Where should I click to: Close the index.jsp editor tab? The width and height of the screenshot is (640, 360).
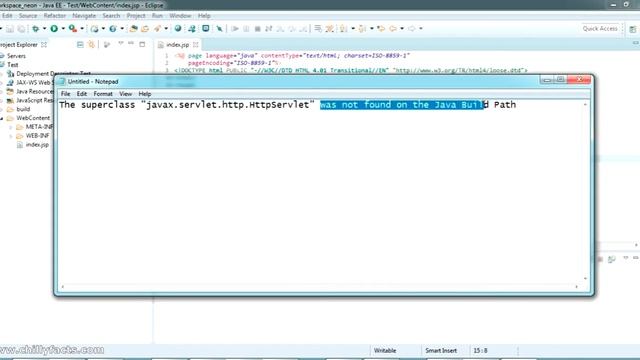point(196,44)
